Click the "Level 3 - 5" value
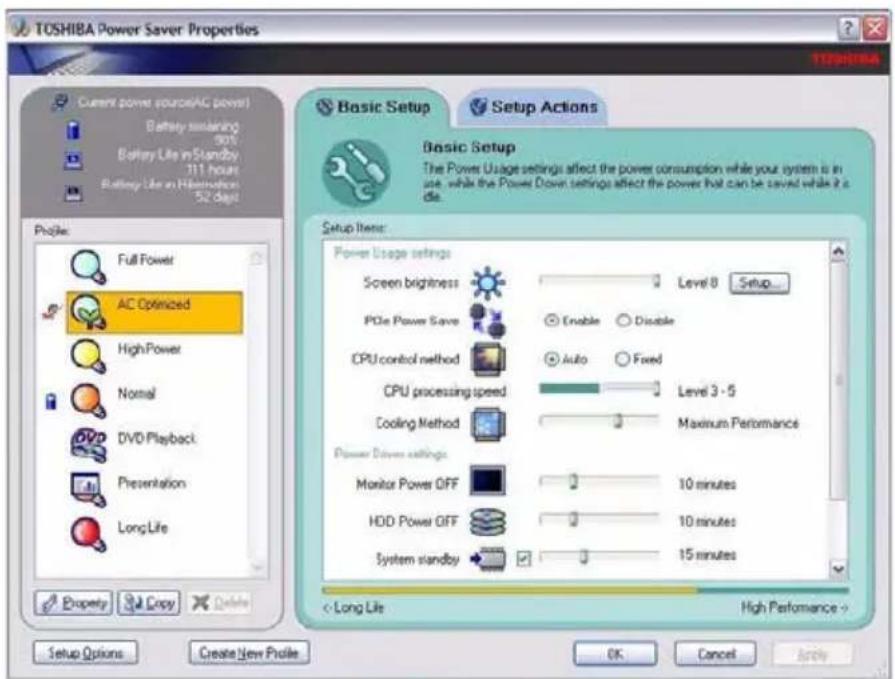 pos(706,391)
